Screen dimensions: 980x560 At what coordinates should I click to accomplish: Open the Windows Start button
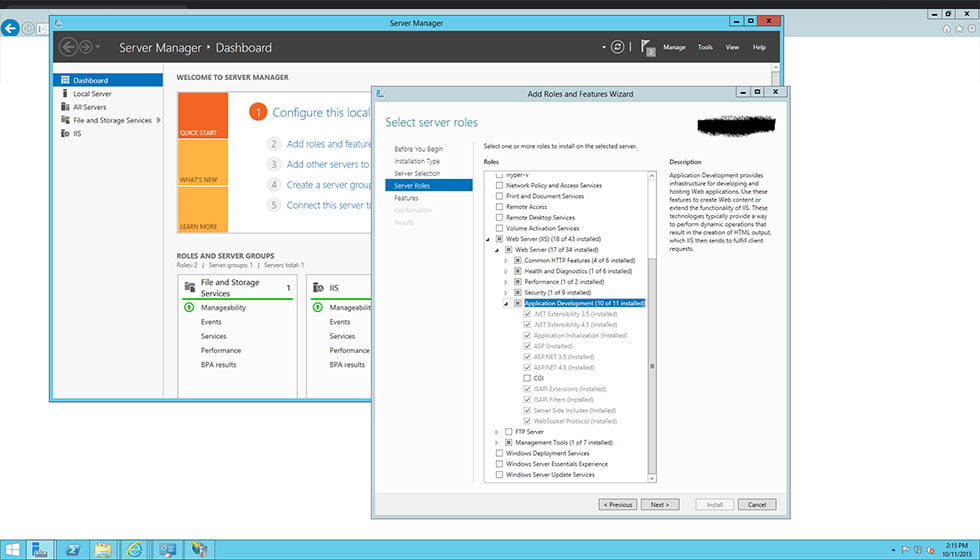pyautogui.click(x=12, y=550)
